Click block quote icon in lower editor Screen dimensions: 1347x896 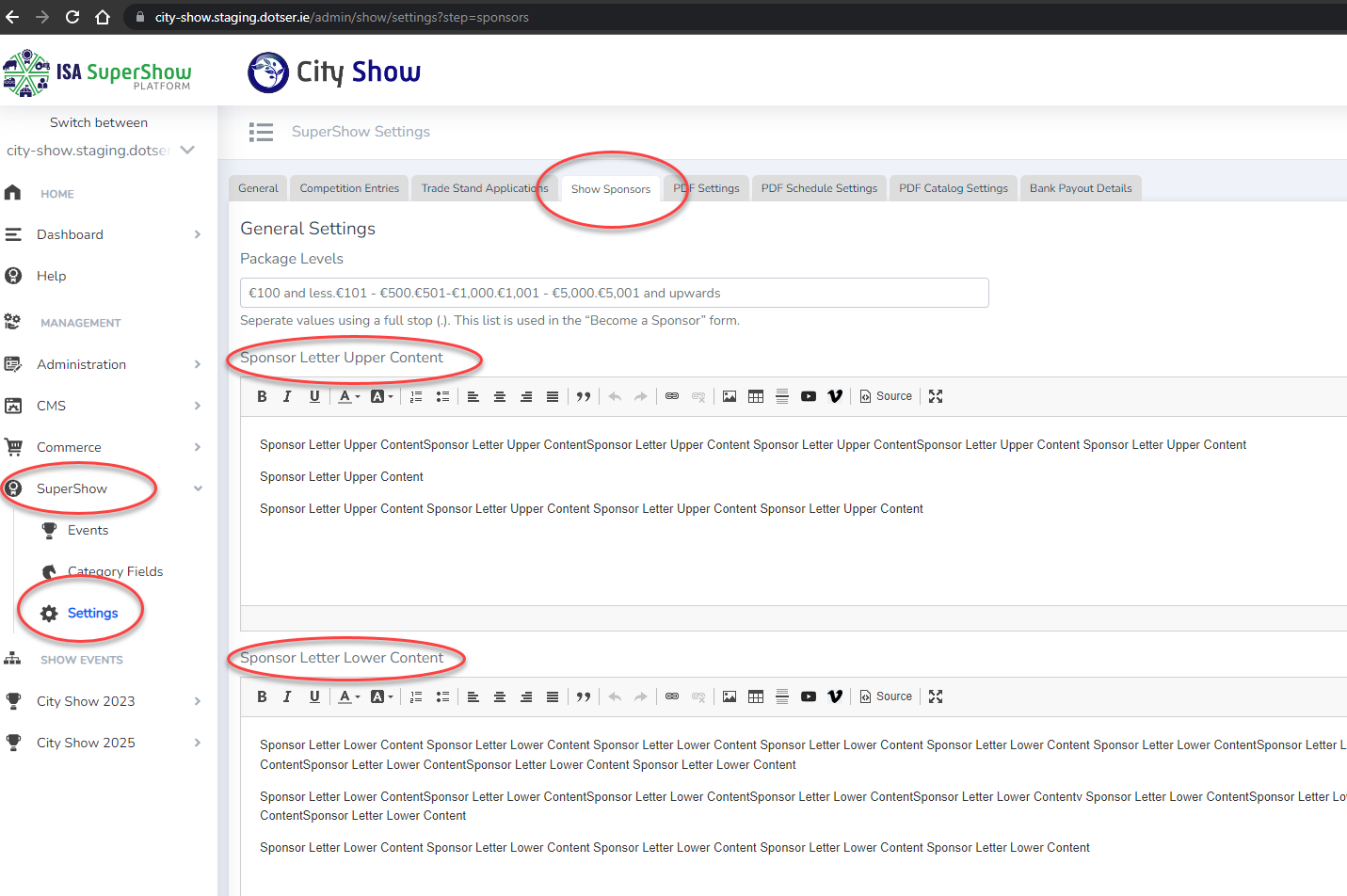pos(584,696)
